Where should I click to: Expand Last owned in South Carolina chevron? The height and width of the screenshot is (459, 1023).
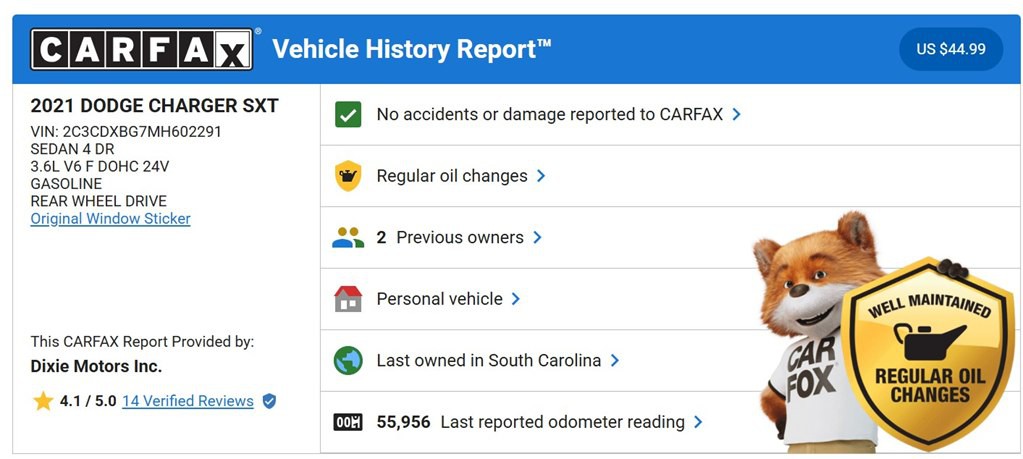(615, 361)
